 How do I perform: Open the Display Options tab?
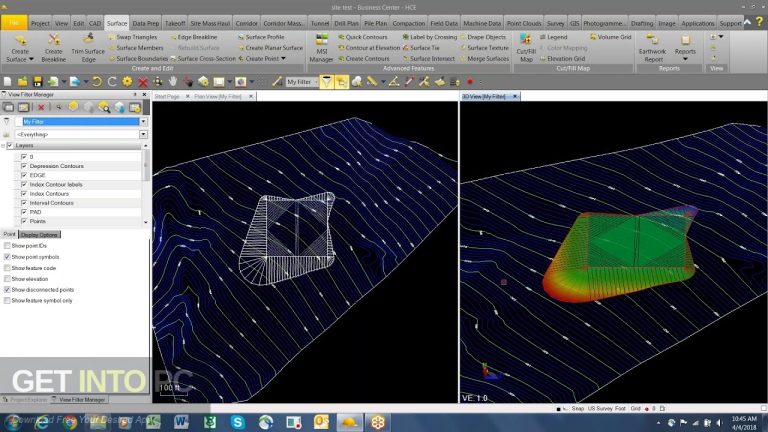click(x=41, y=234)
